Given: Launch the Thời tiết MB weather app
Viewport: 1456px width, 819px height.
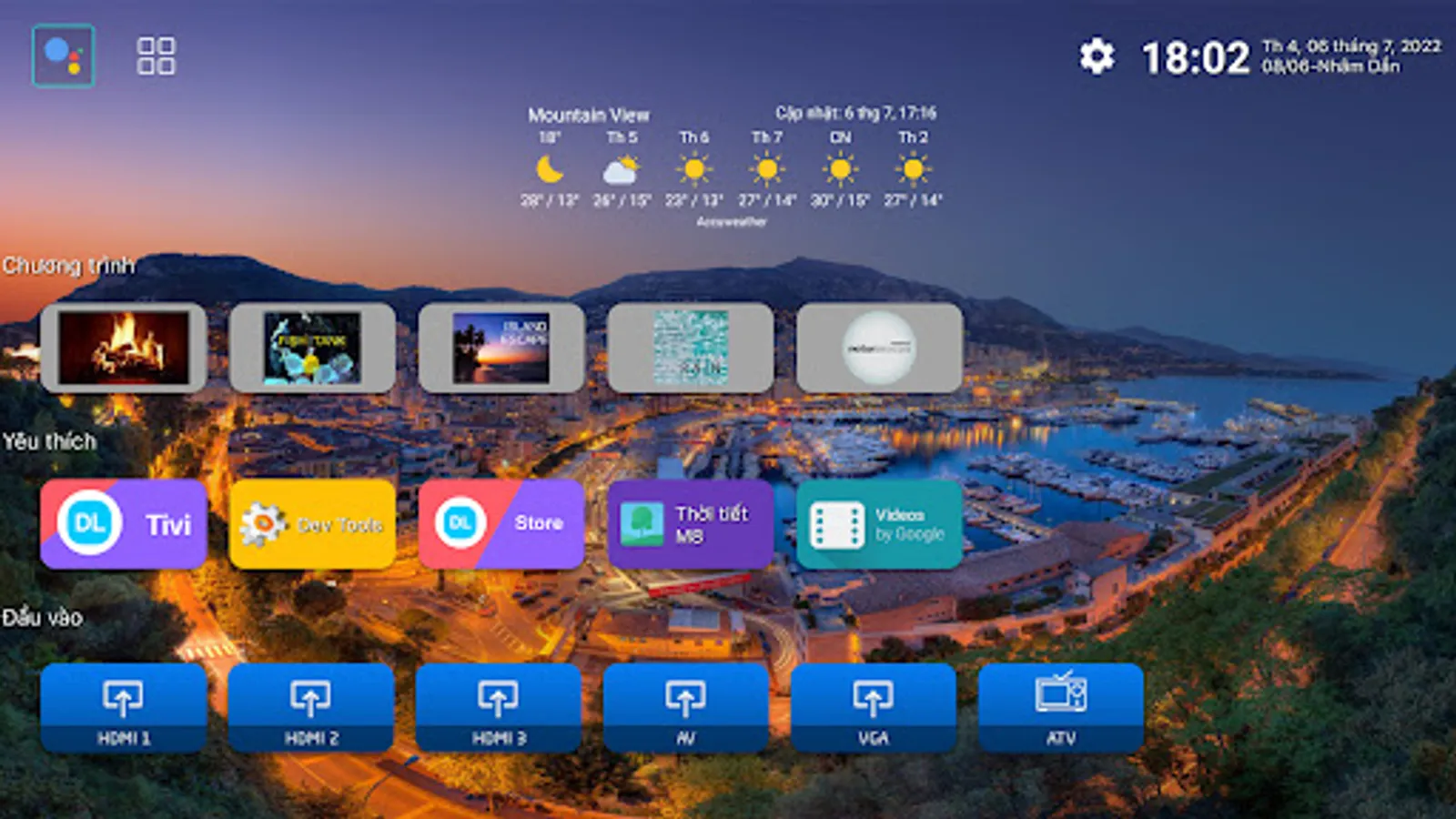Looking at the screenshot, I should pyautogui.click(x=690, y=522).
